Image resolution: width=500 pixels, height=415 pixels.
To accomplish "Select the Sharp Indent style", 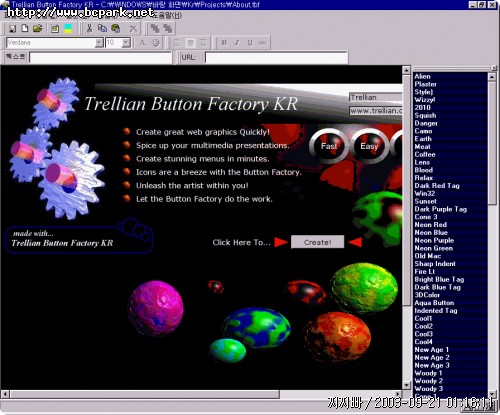I will tap(435, 264).
